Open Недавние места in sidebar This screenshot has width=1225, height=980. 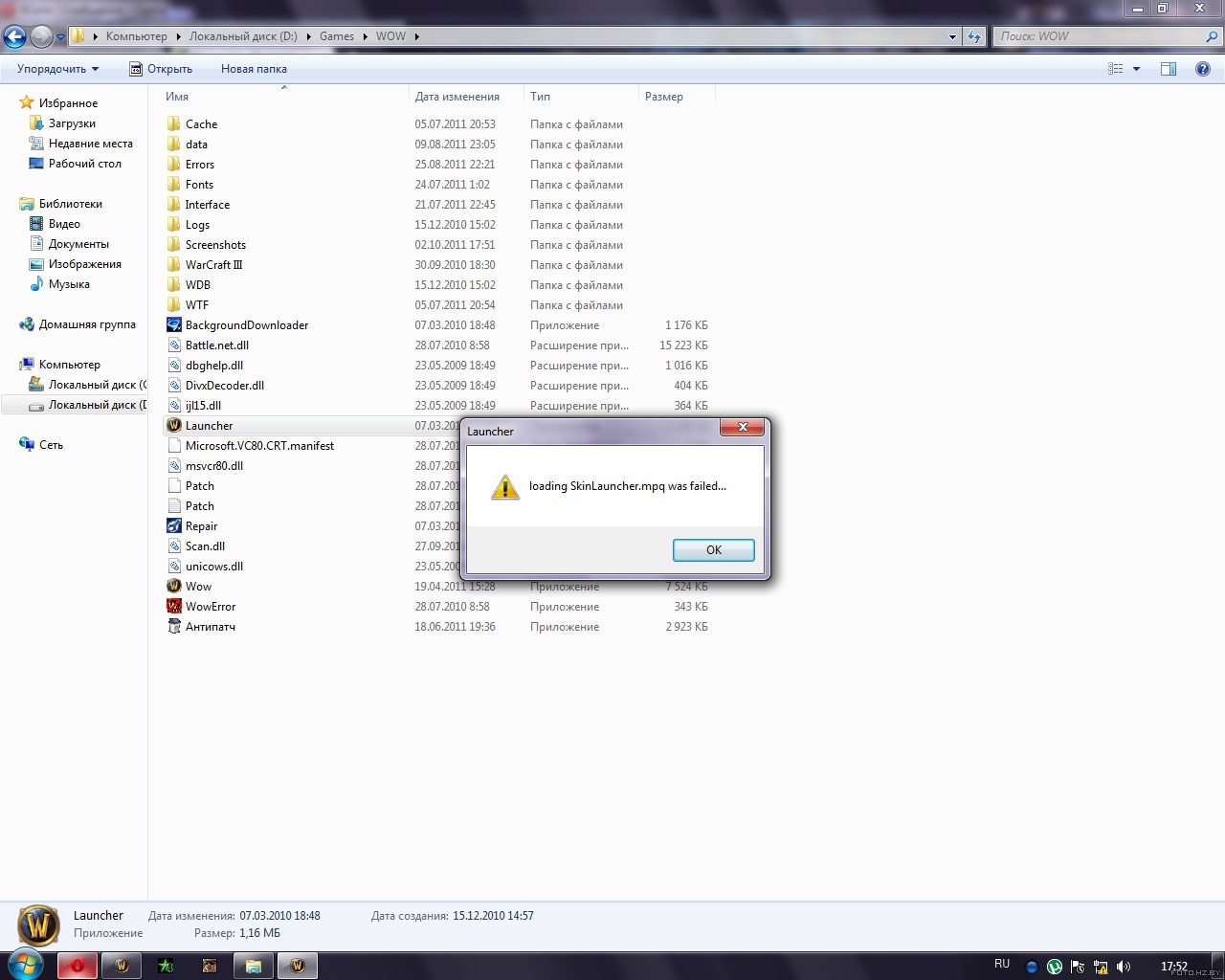[x=91, y=144]
